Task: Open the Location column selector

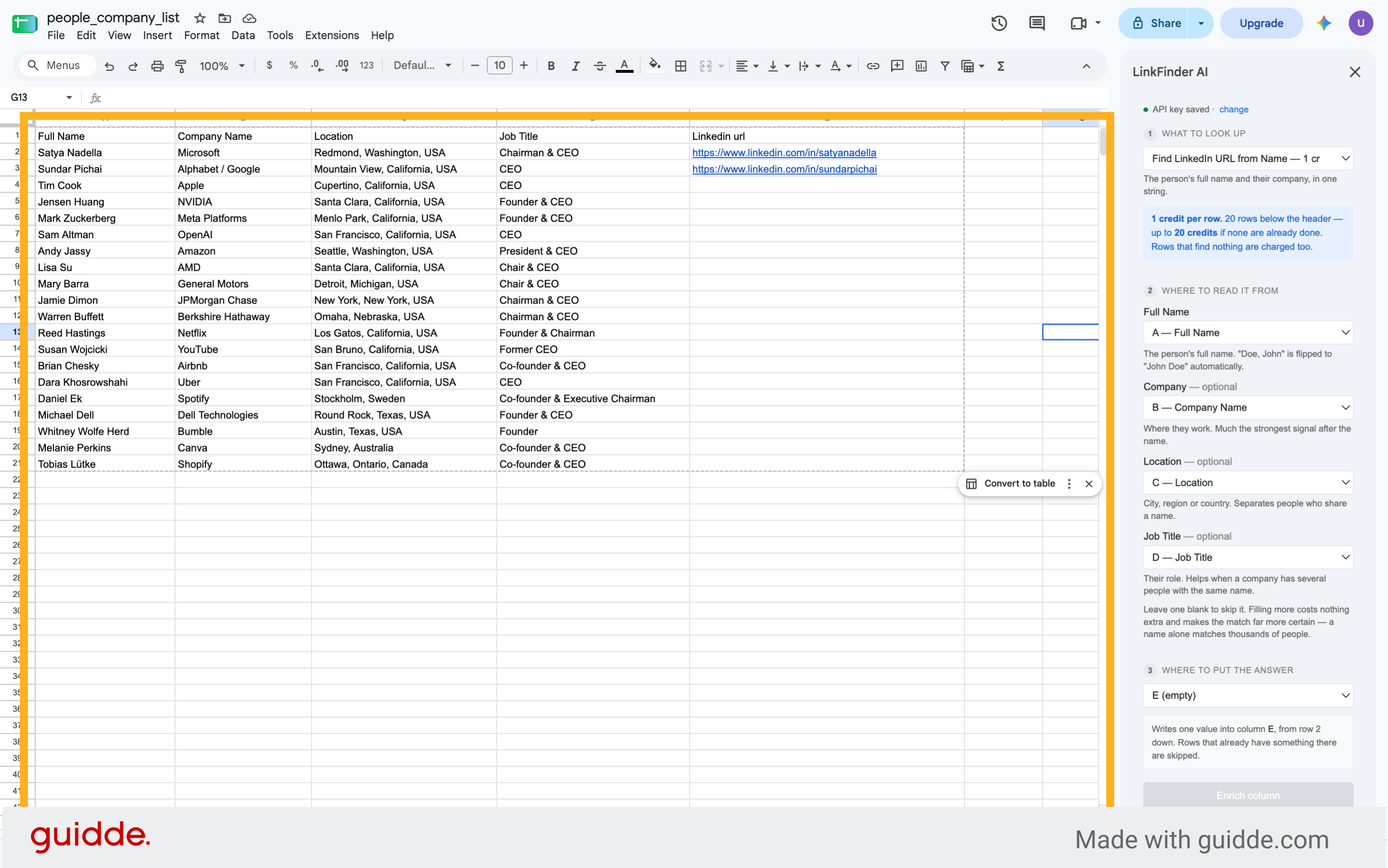Action: [1248, 483]
